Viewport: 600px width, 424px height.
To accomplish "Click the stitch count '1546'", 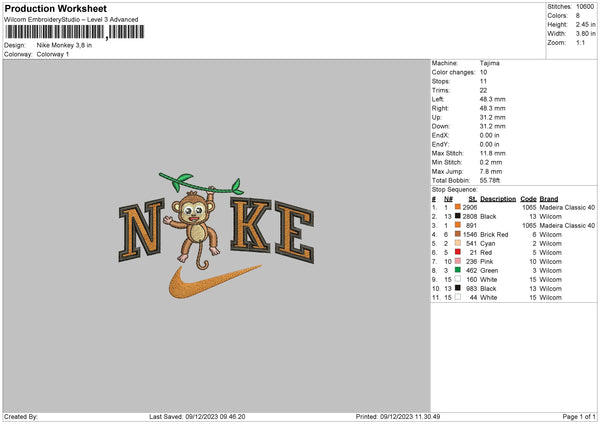I will coord(470,235).
